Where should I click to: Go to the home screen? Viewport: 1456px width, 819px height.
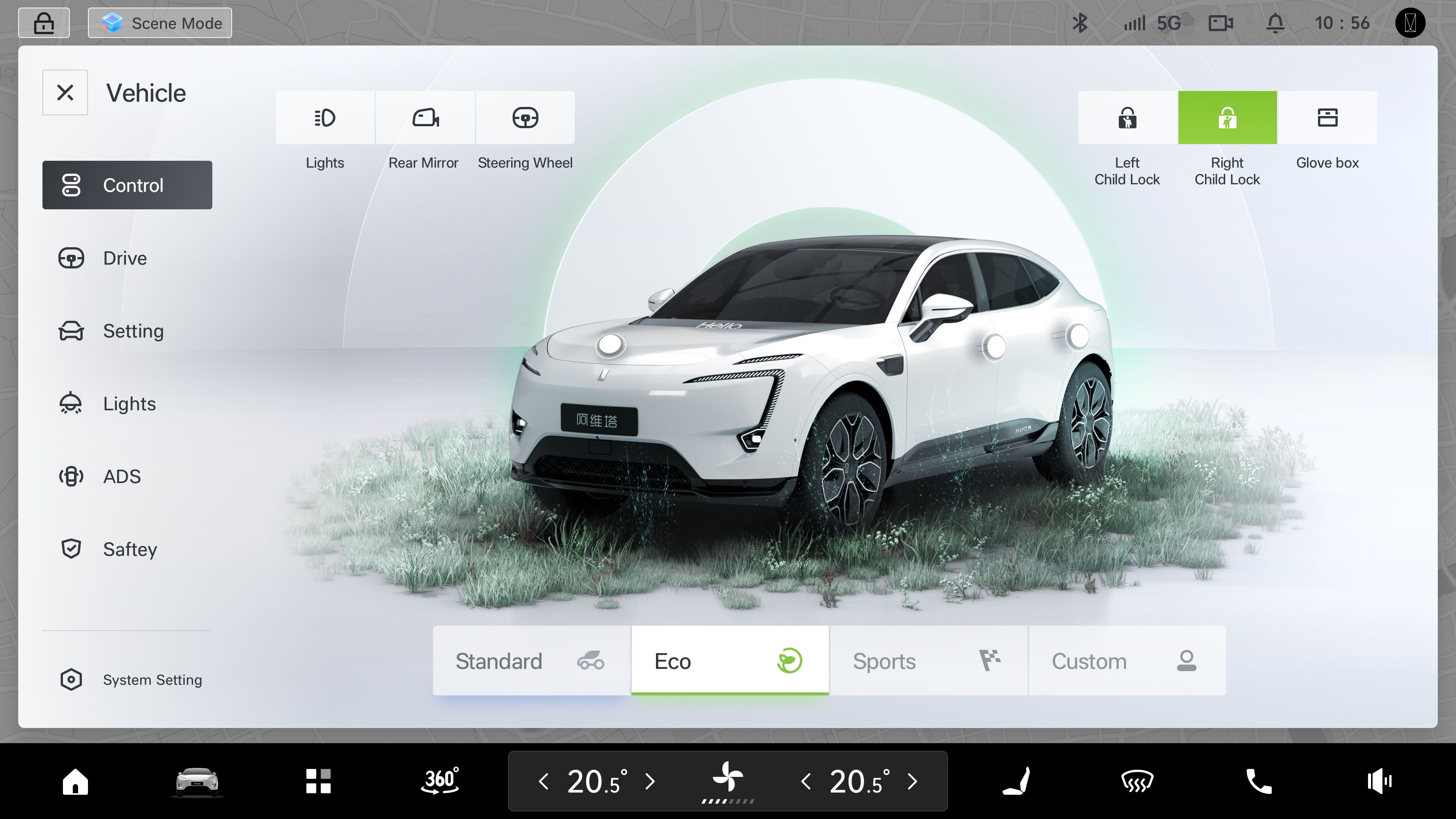pos(75,781)
